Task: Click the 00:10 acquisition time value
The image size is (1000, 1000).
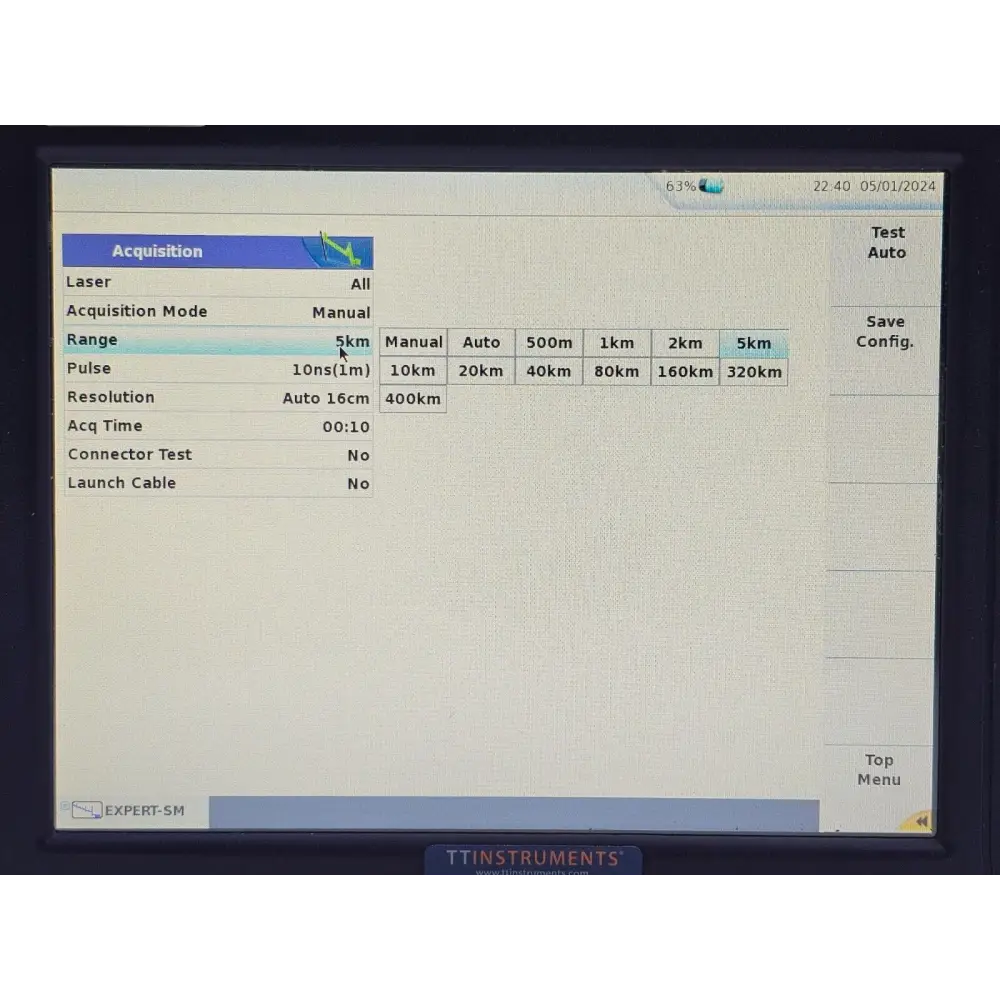Action: tap(346, 427)
